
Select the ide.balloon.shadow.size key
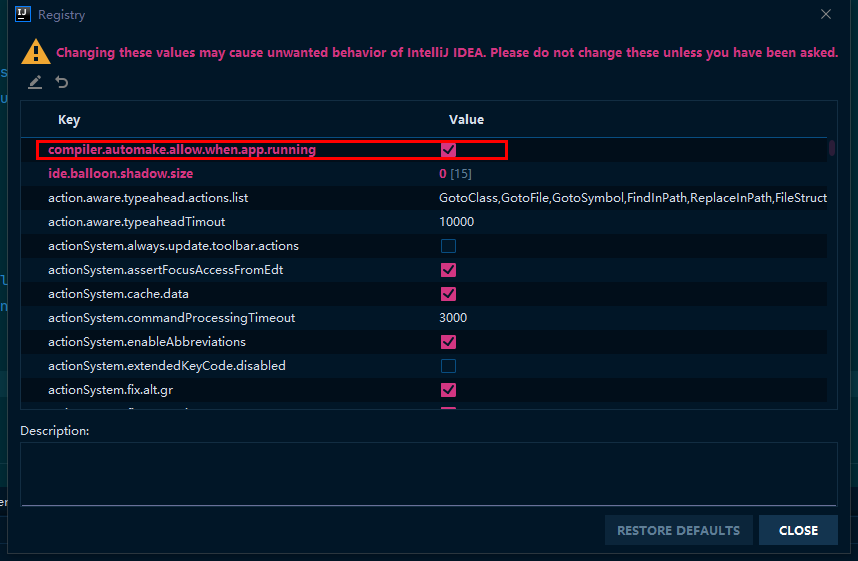pos(120,174)
